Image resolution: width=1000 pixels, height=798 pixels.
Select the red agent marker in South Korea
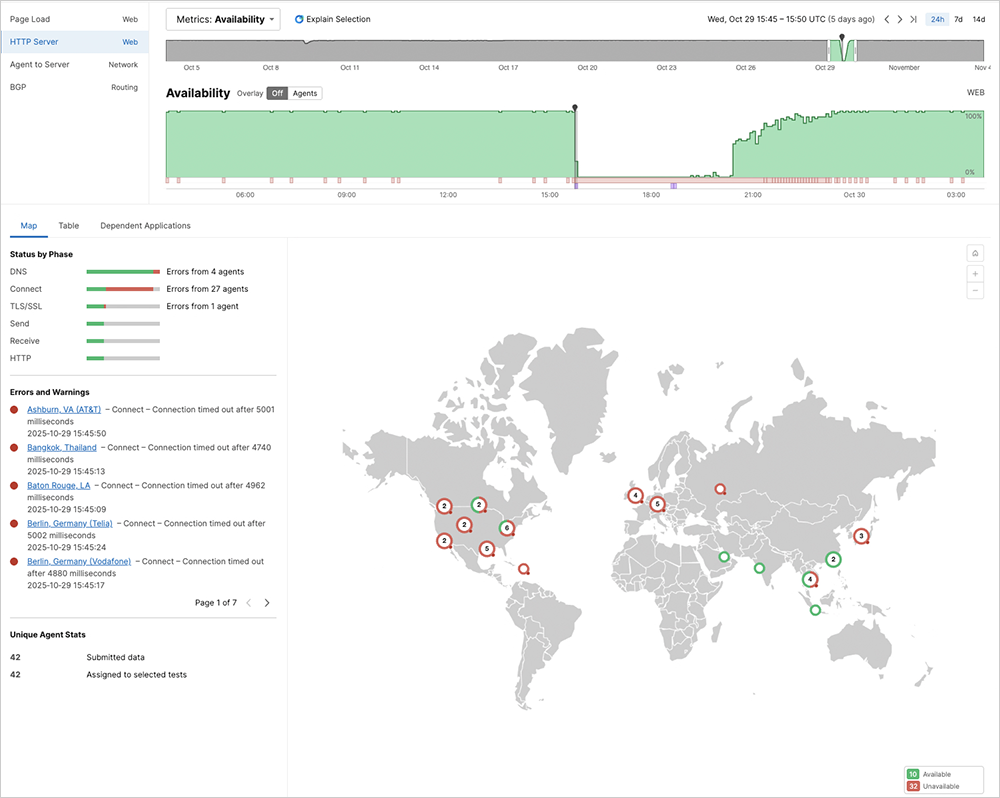861,536
